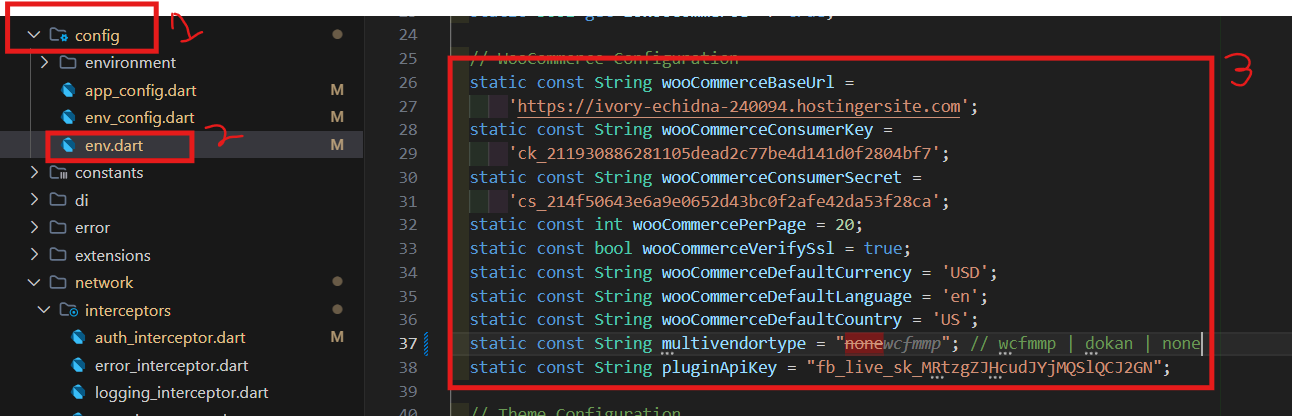Click the wooCommerceConsumerKey identifier
This screenshot has height=416, width=1292.
point(768,129)
